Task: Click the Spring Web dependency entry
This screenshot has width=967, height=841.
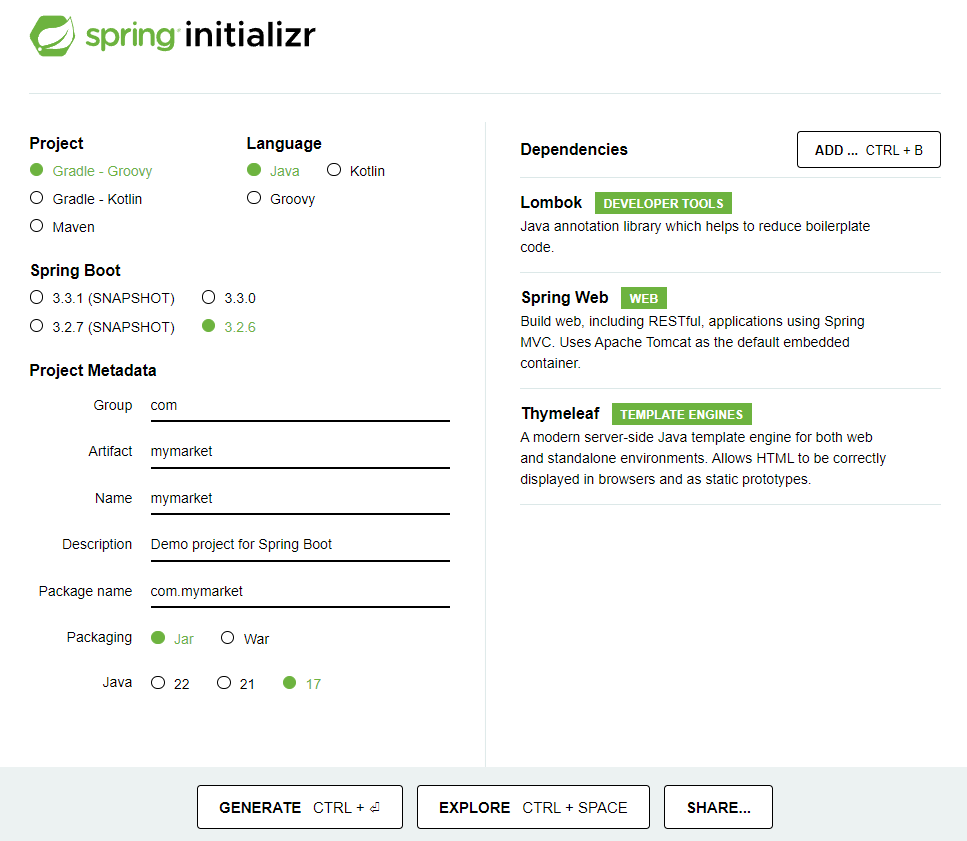Action: point(730,330)
